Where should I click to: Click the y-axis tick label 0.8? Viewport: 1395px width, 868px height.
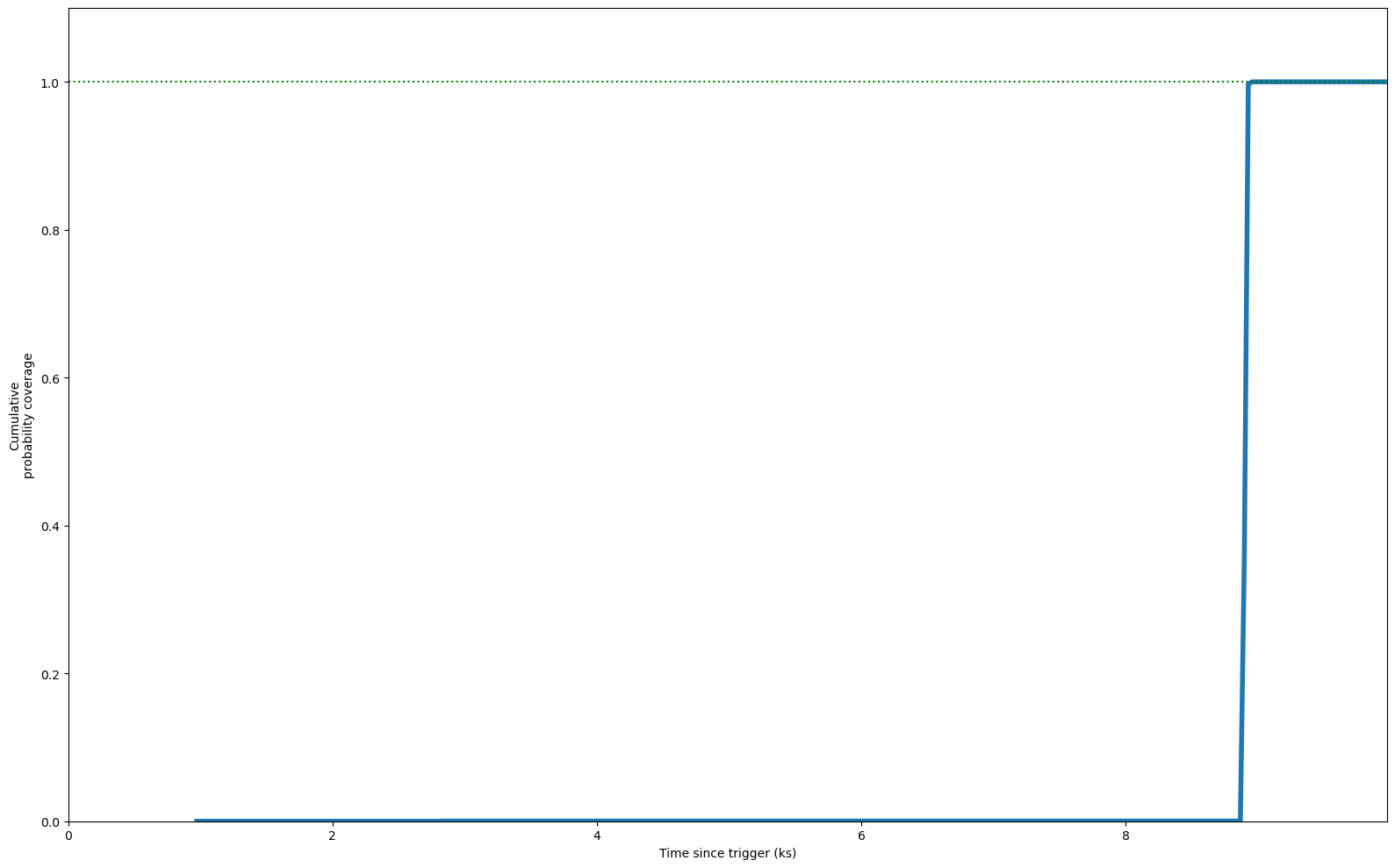point(49,231)
